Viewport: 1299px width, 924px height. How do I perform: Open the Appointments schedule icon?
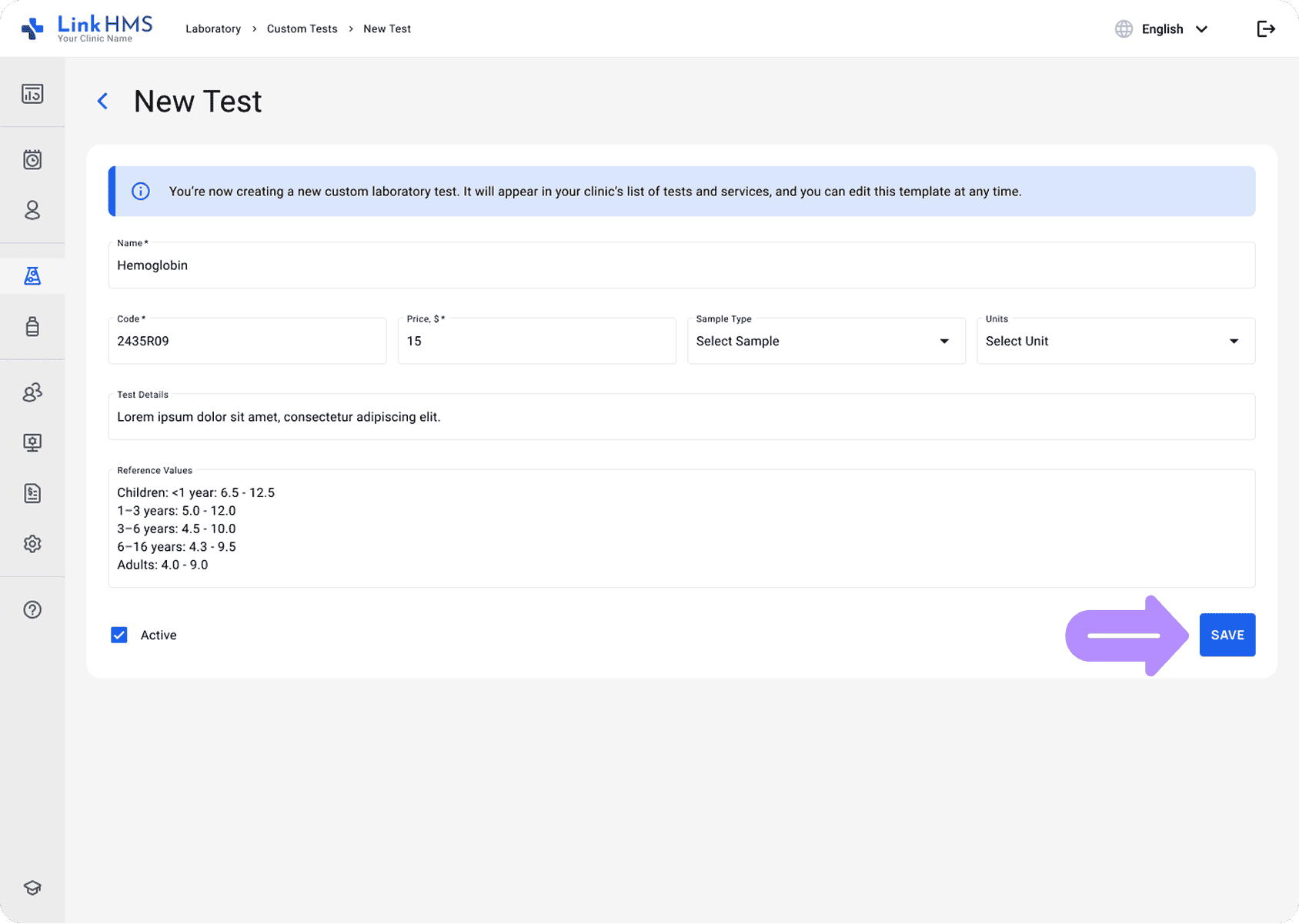(32, 159)
